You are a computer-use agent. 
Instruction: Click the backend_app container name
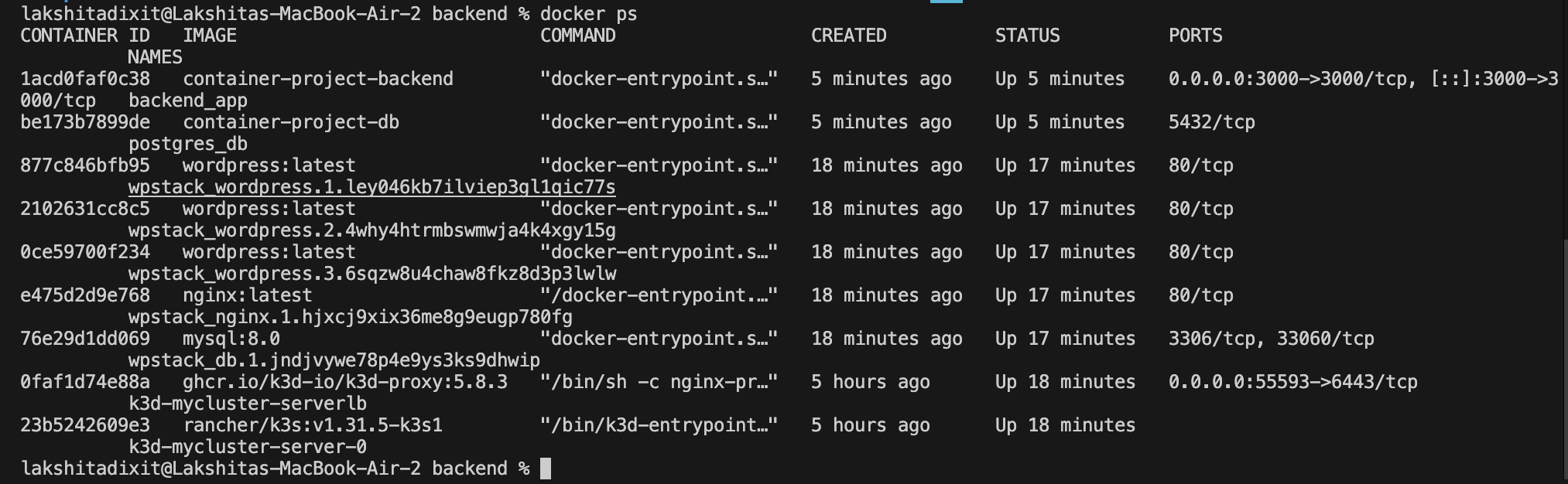[188, 101]
